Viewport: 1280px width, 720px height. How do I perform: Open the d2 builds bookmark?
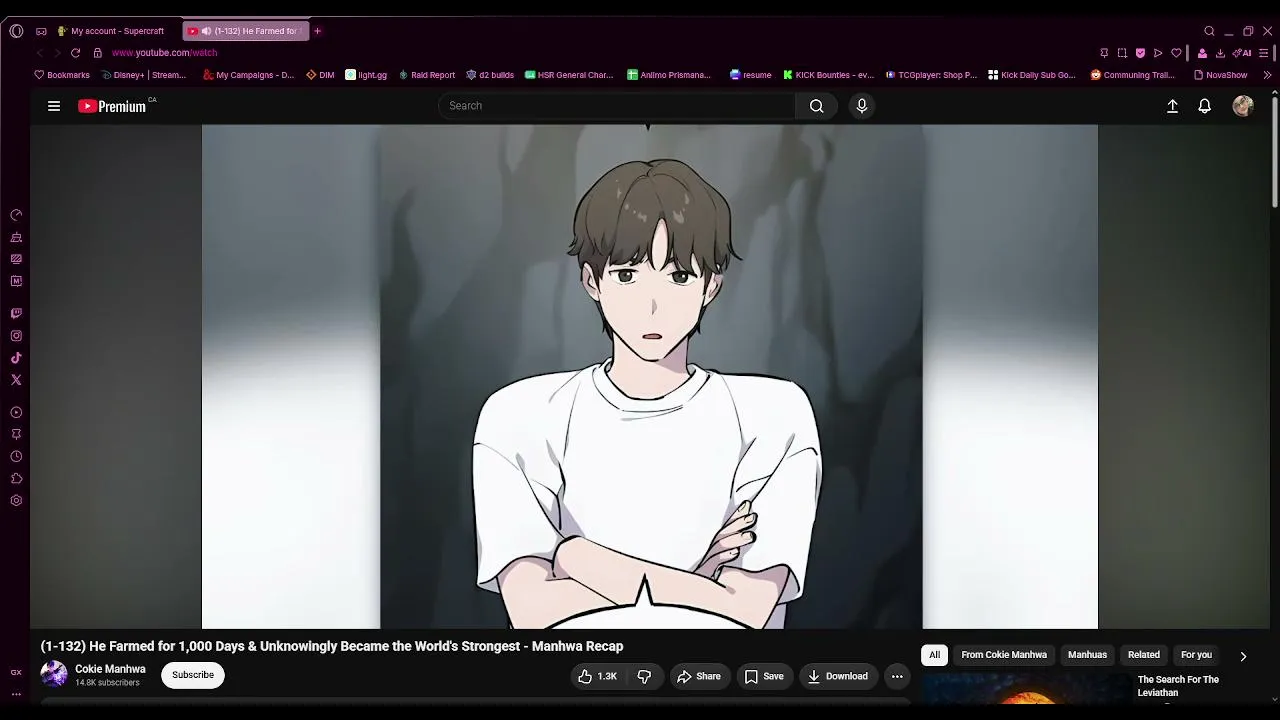(x=490, y=75)
